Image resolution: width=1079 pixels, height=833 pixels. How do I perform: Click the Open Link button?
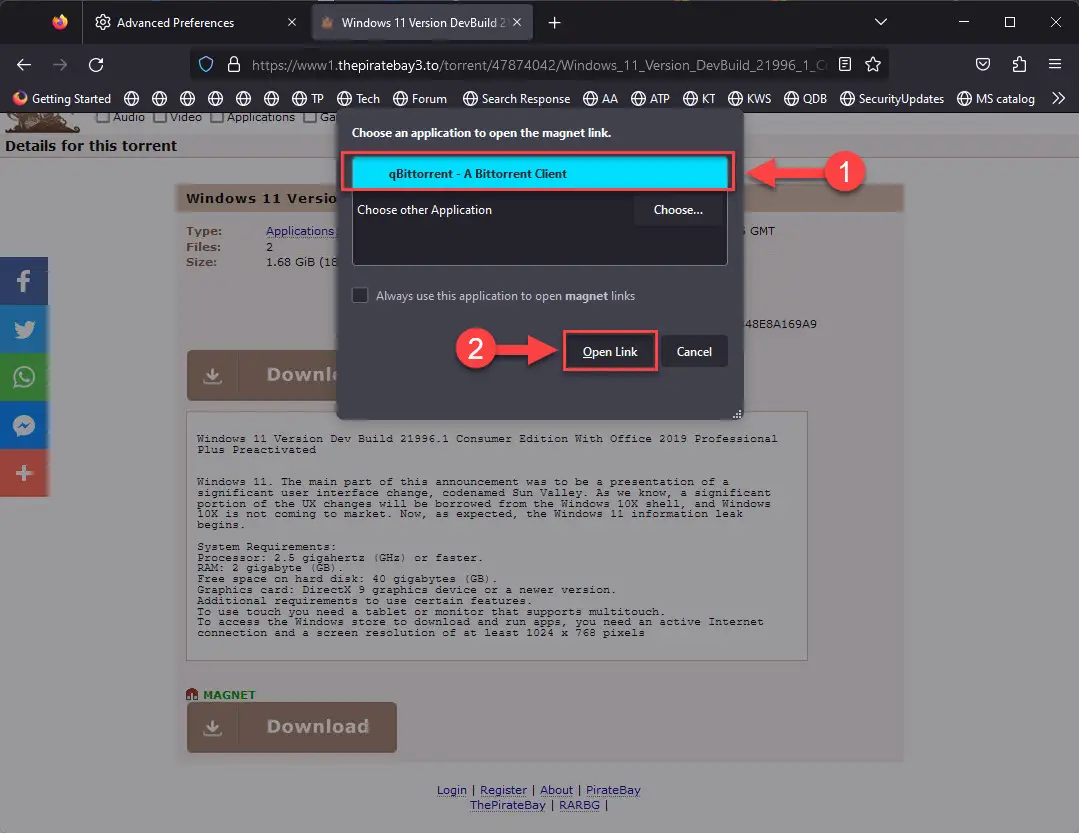(610, 351)
